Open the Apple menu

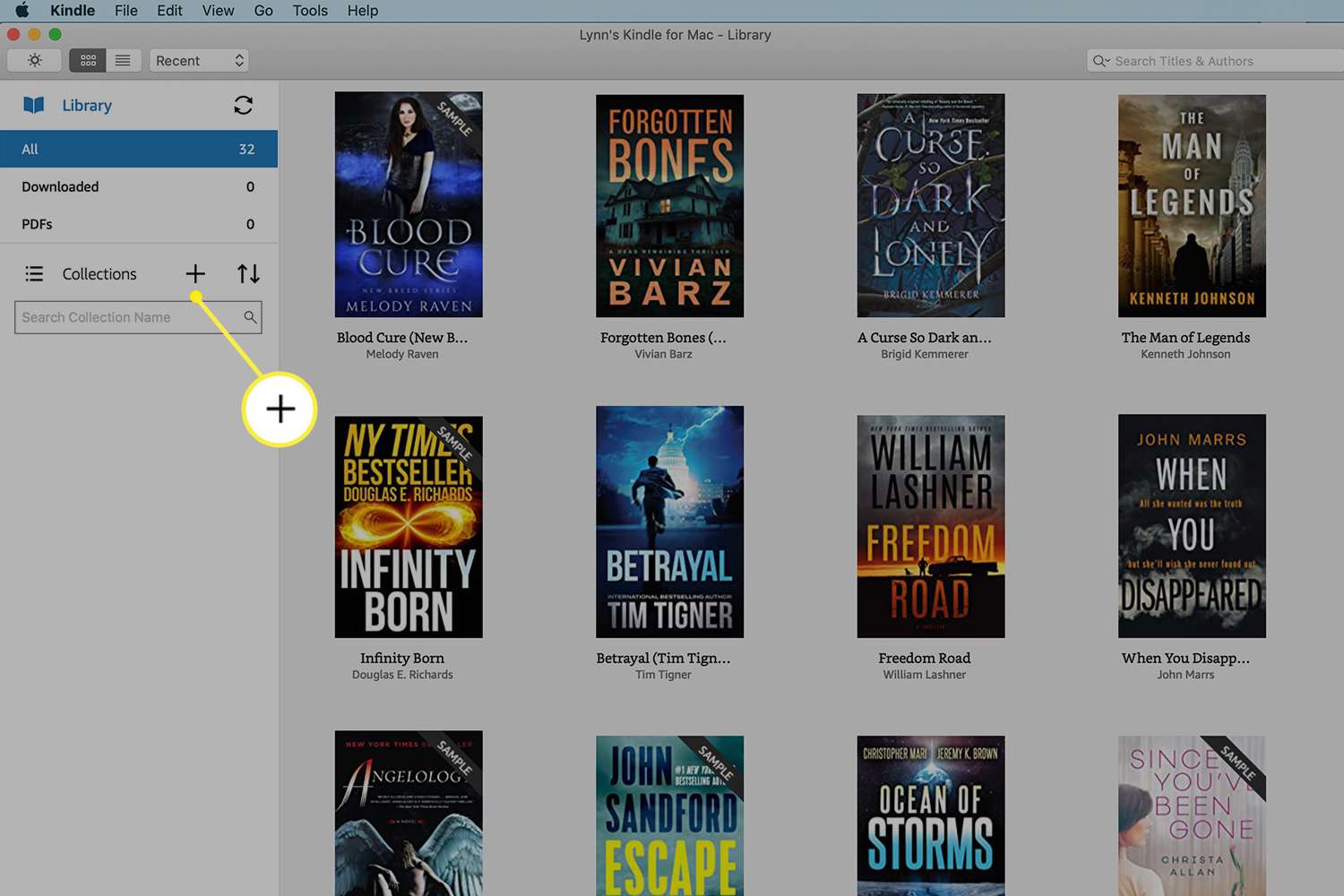pos(22,11)
